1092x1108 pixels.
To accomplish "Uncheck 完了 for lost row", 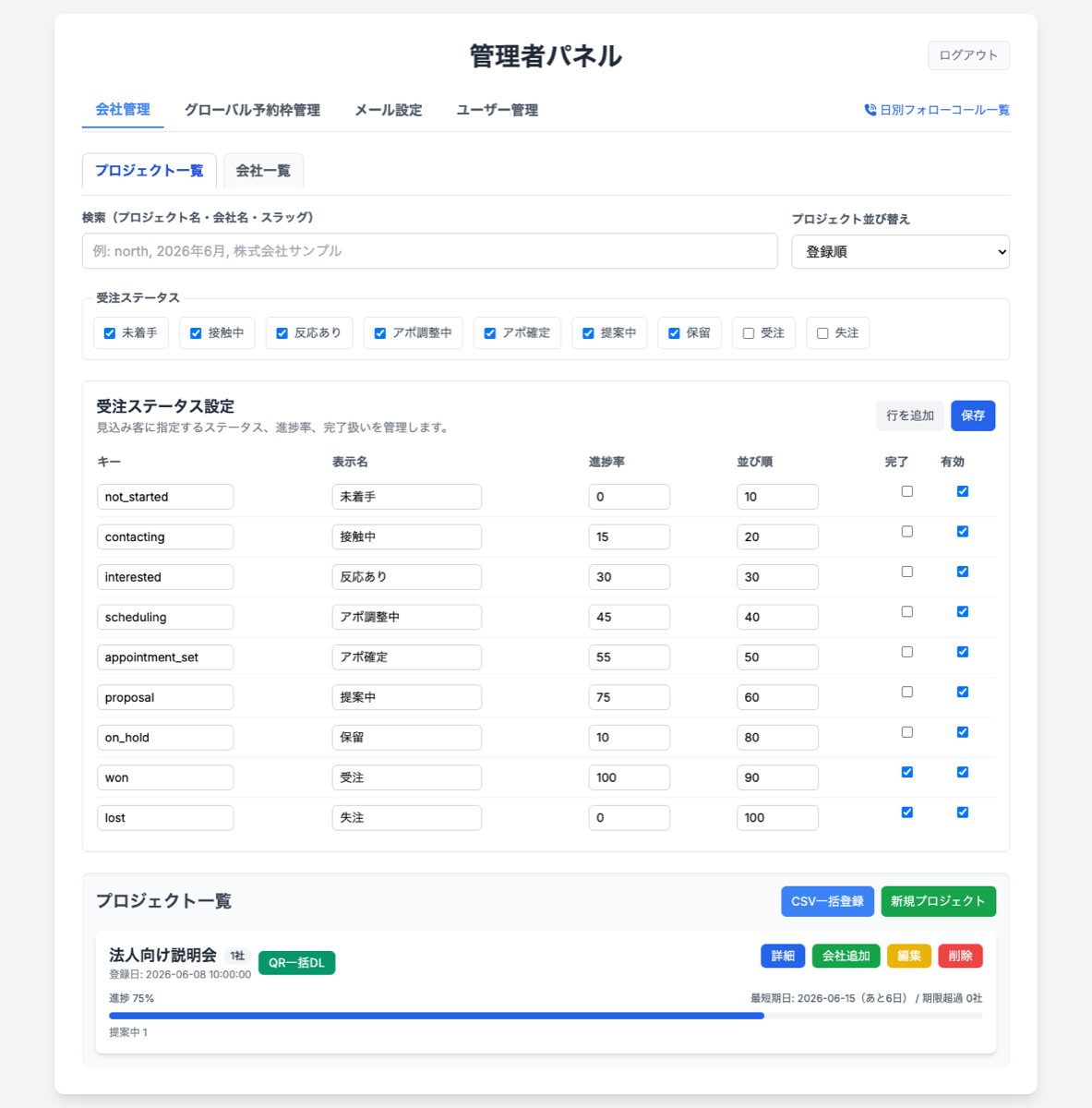I will coord(907,813).
